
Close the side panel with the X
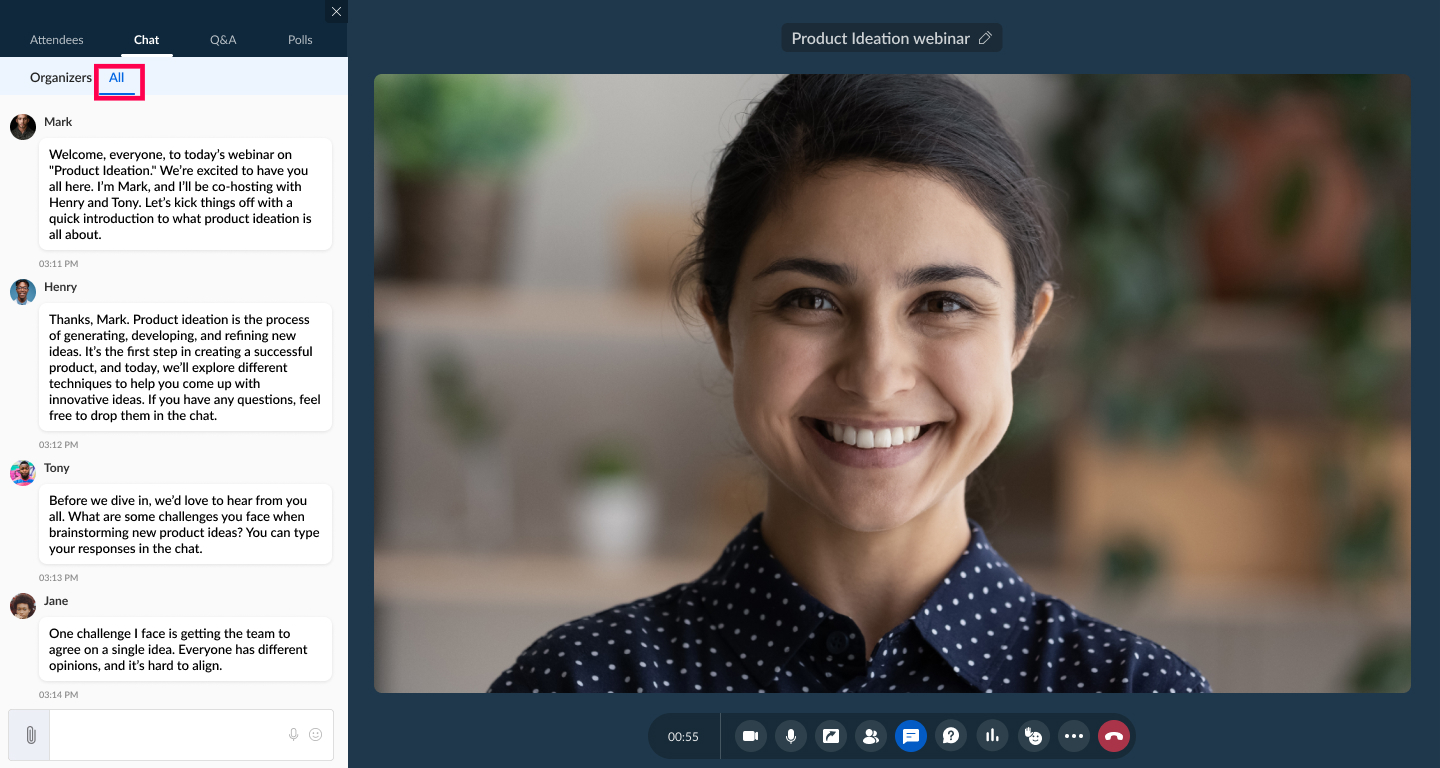click(x=336, y=12)
